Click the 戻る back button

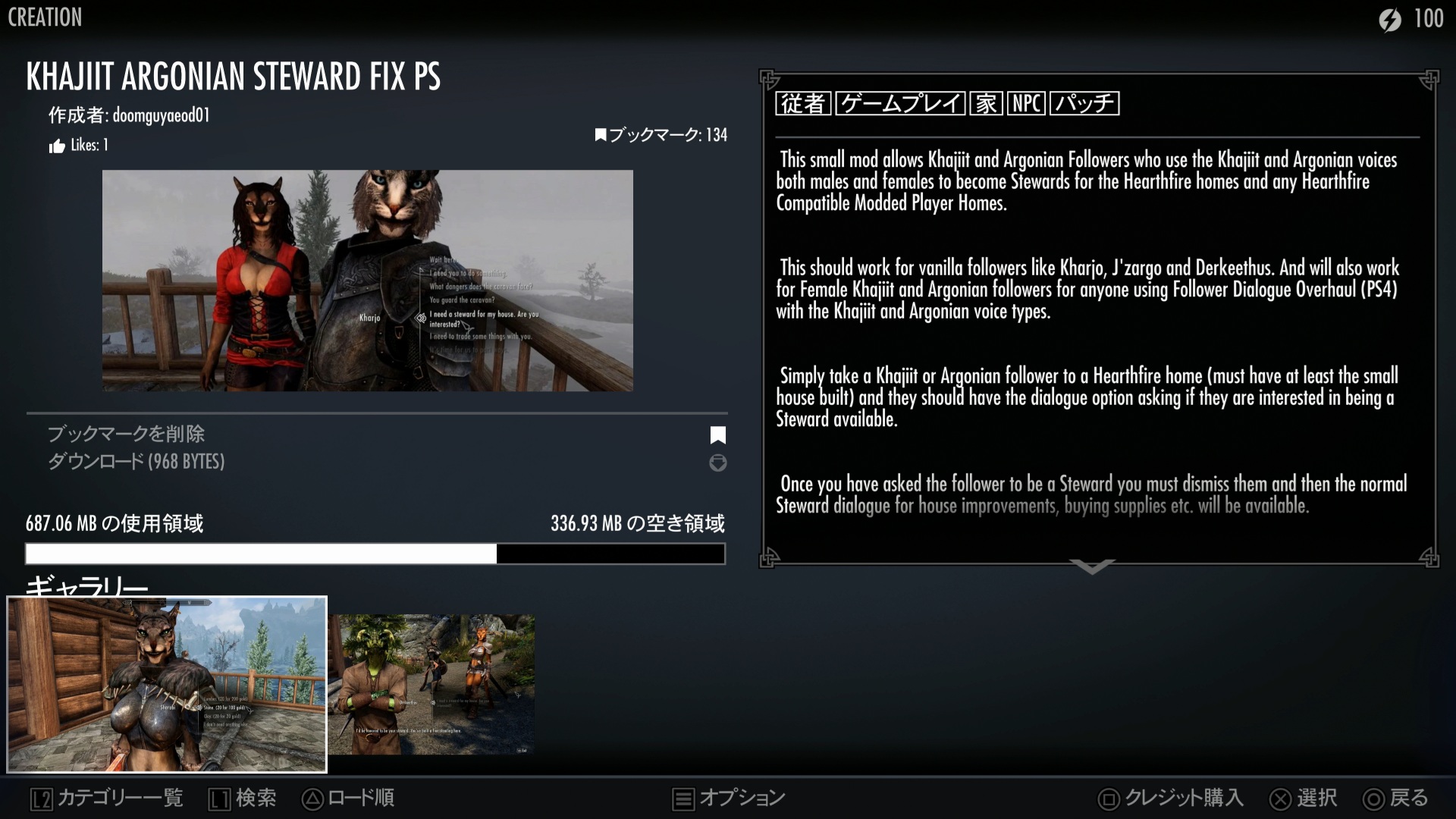(x=1396, y=799)
